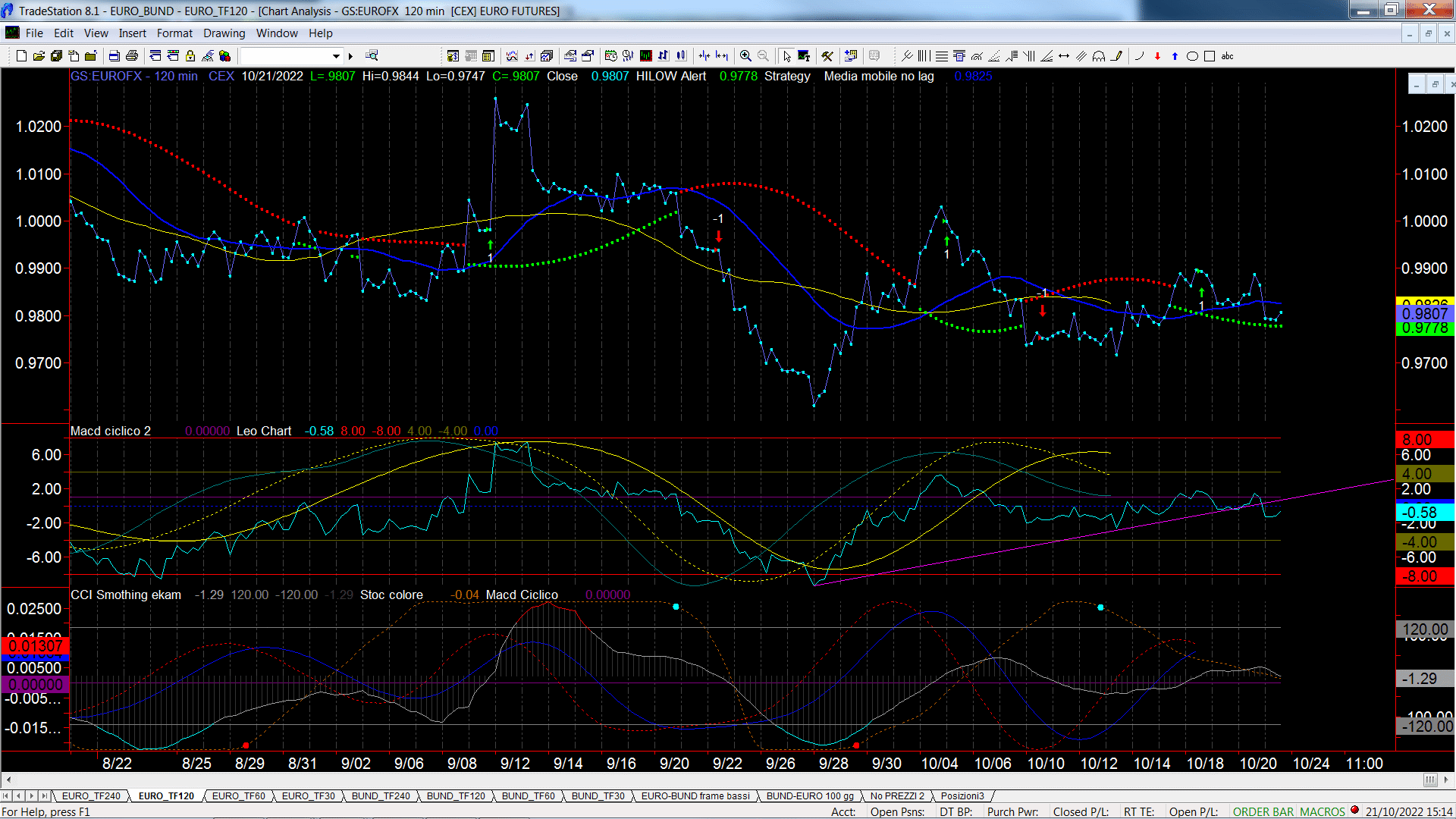Select Zoom Out magnifier tool
1456x819 pixels.
(763, 55)
